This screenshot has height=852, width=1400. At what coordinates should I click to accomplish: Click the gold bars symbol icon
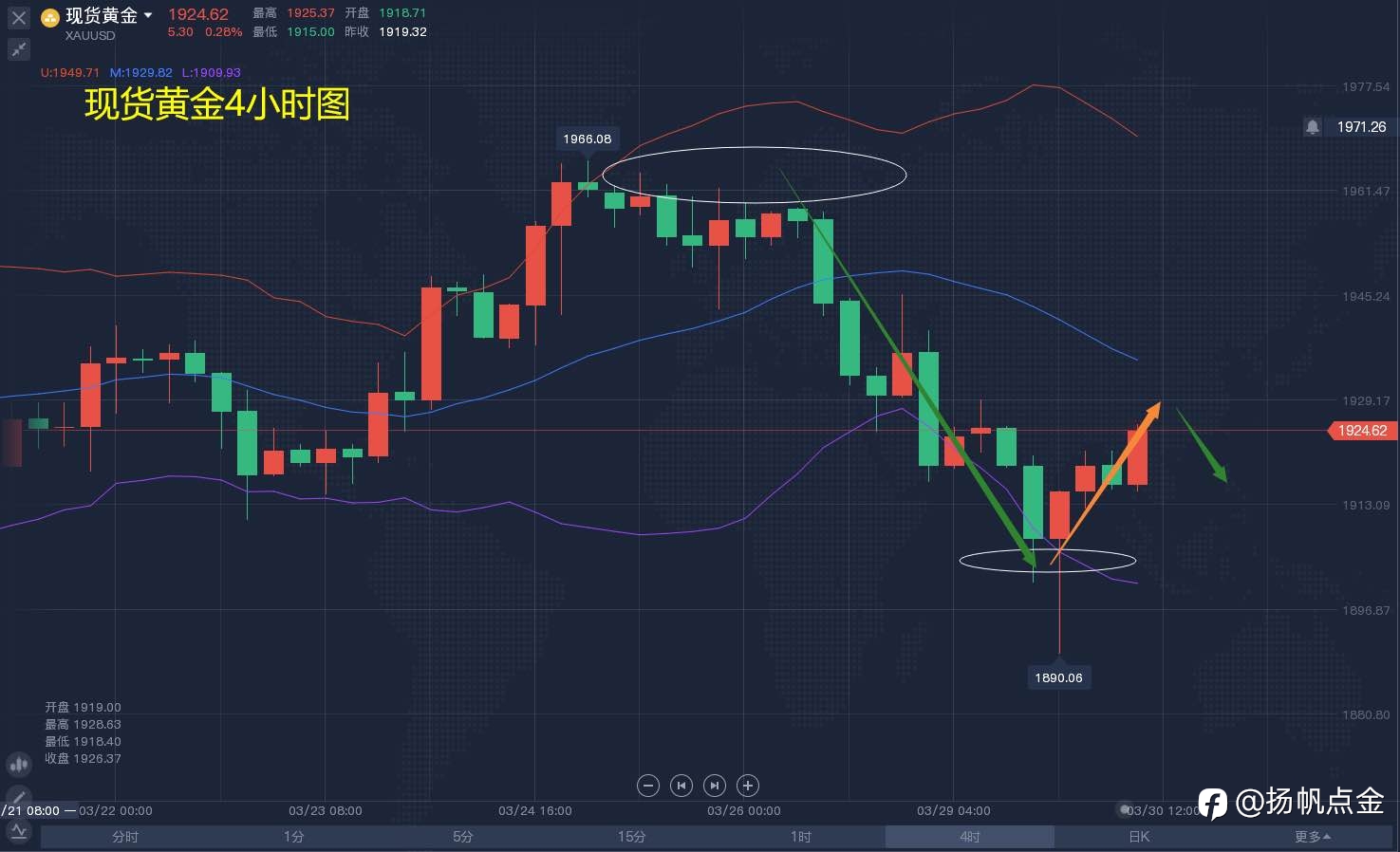point(50,17)
